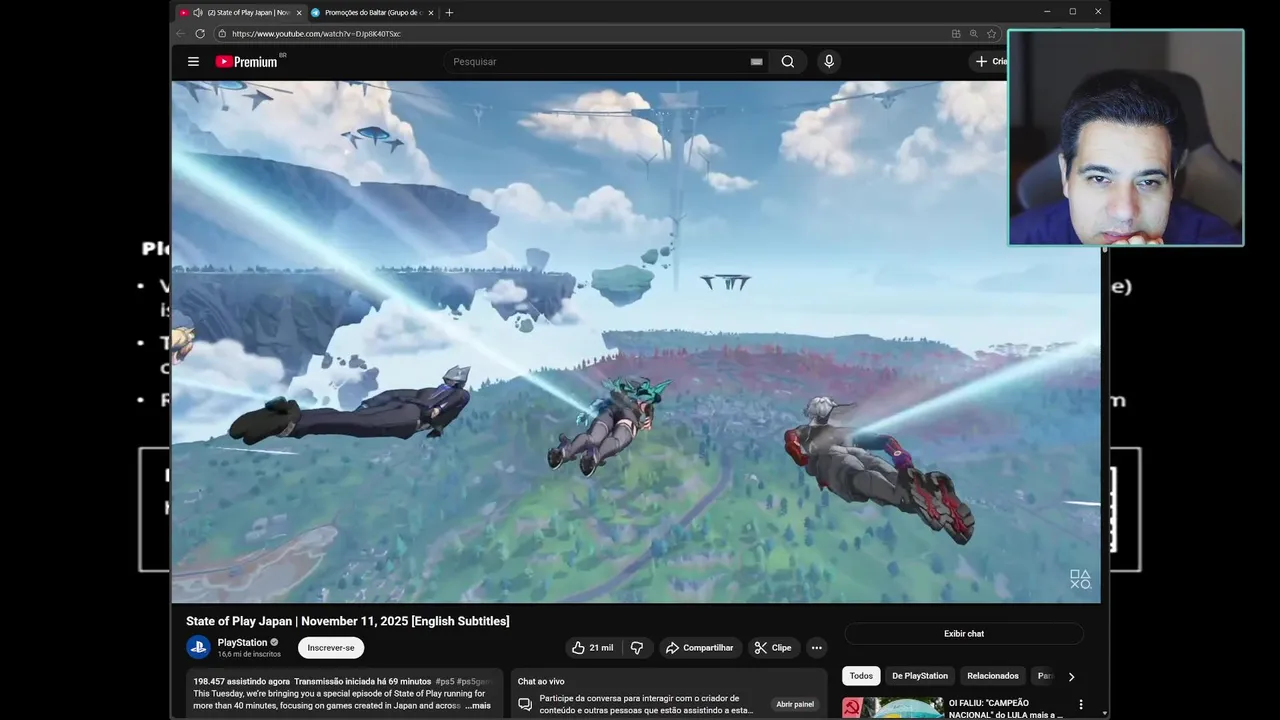Image resolution: width=1280 pixels, height=720 pixels.
Task: Go back with browser back arrow
Action: 180,33
